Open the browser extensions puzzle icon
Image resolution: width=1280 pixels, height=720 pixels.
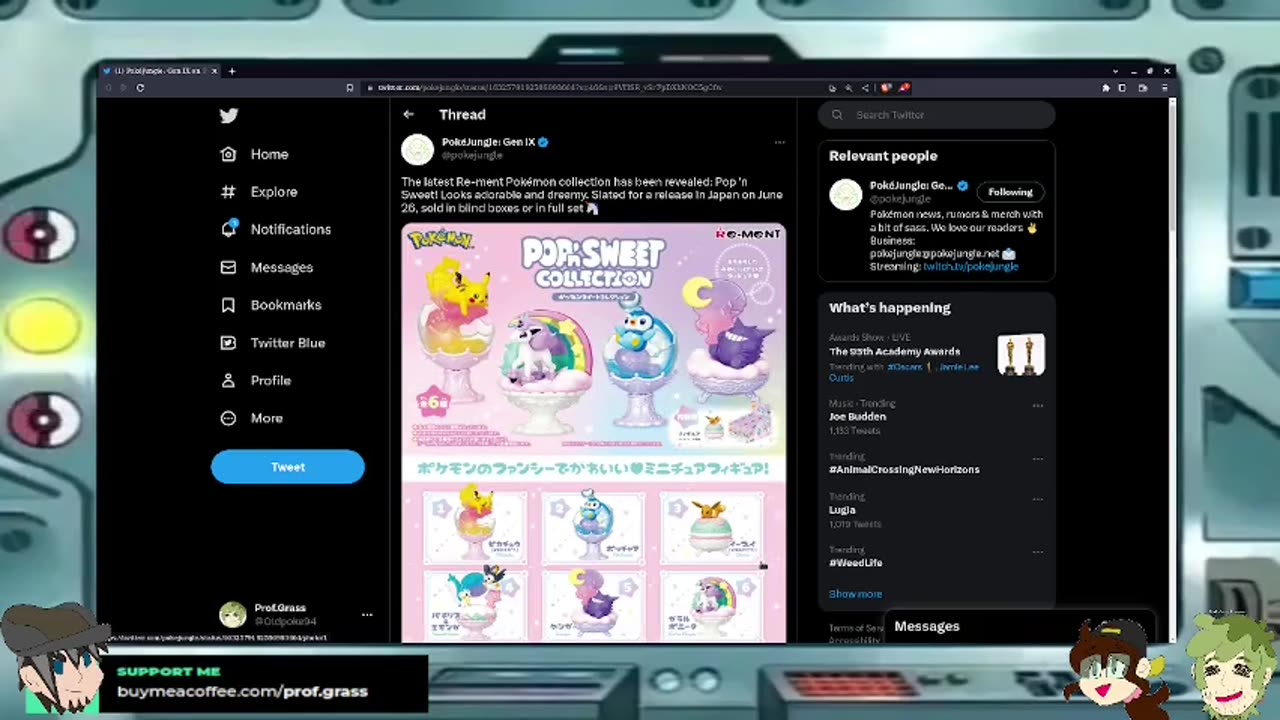pyautogui.click(x=1106, y=88)
